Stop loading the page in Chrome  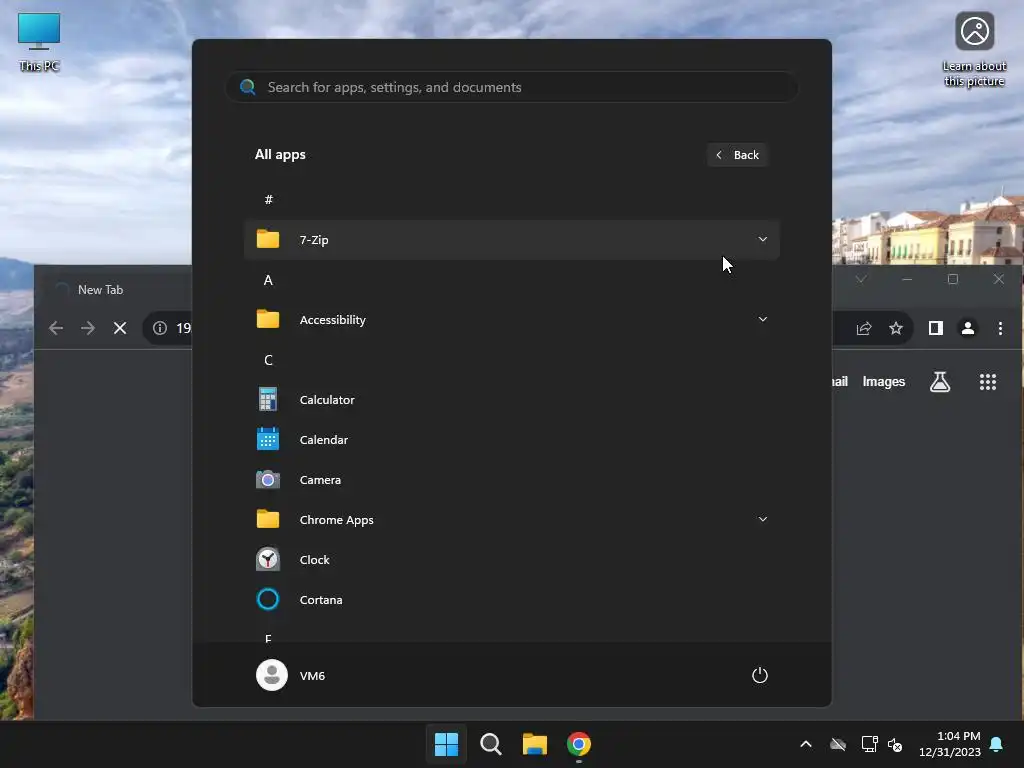pyautogui.click(x=120, y=328)
